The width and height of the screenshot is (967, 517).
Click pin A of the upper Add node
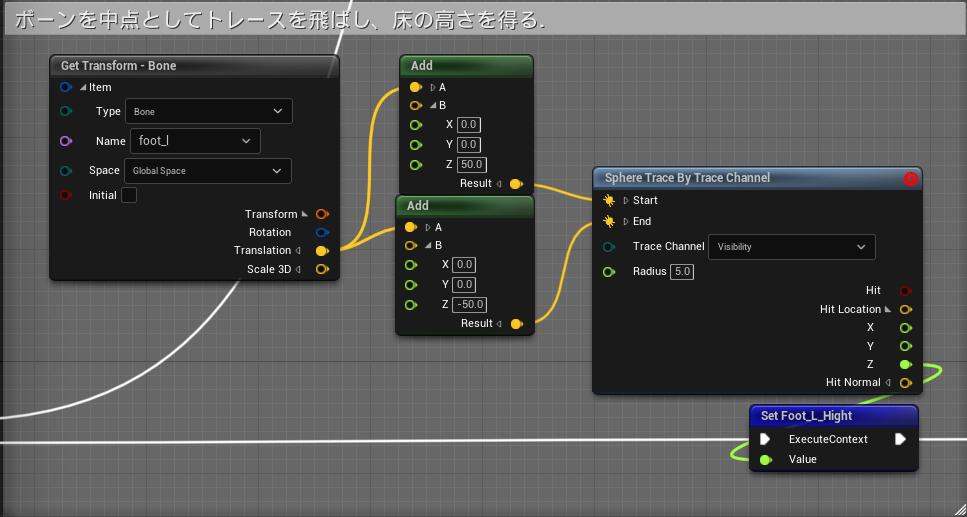[x=416, y=87]
